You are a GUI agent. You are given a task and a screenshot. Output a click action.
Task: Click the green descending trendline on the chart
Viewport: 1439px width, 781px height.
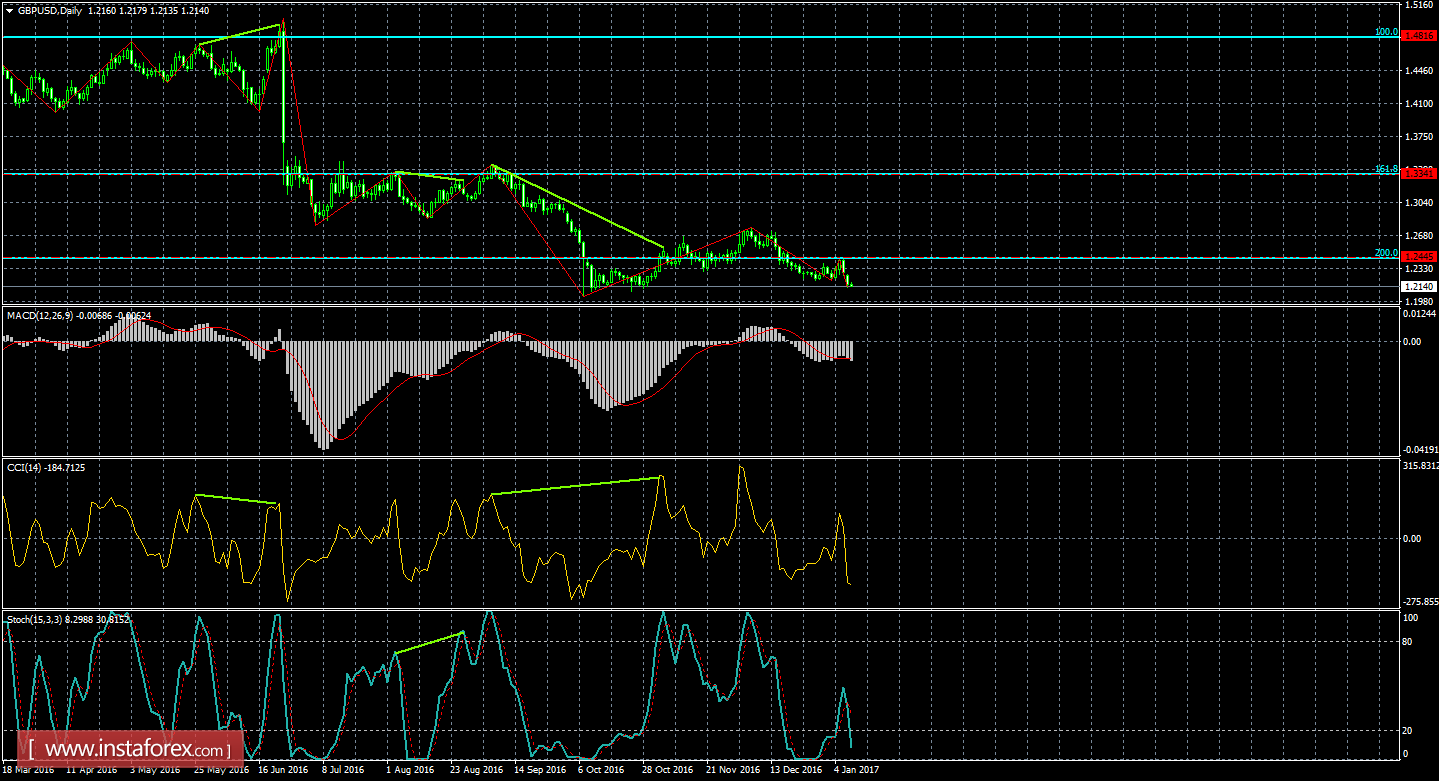click(x=580, y=205)
